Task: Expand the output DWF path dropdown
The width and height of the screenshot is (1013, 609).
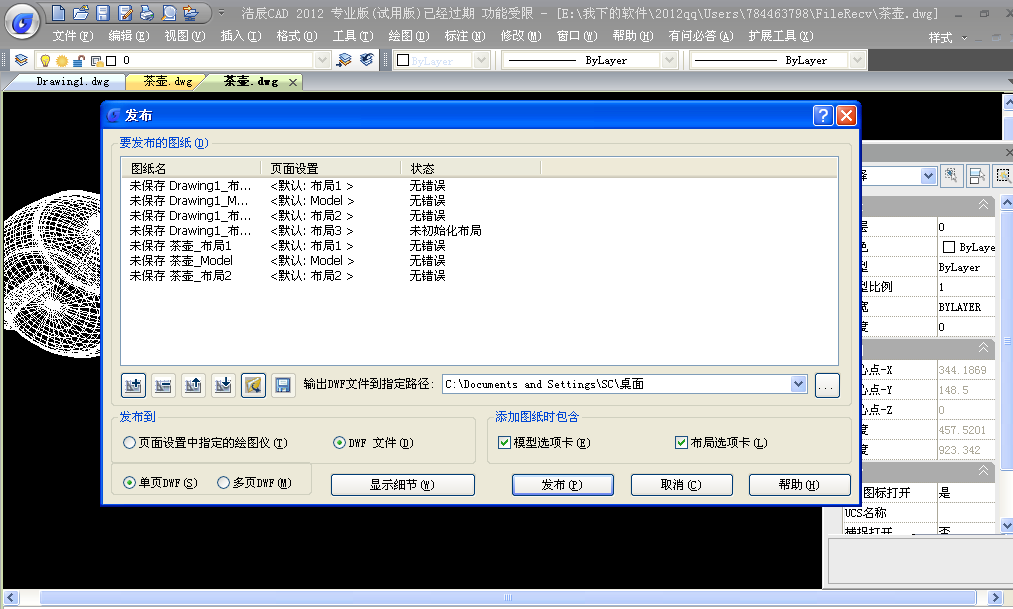Action: pos(798,384)
